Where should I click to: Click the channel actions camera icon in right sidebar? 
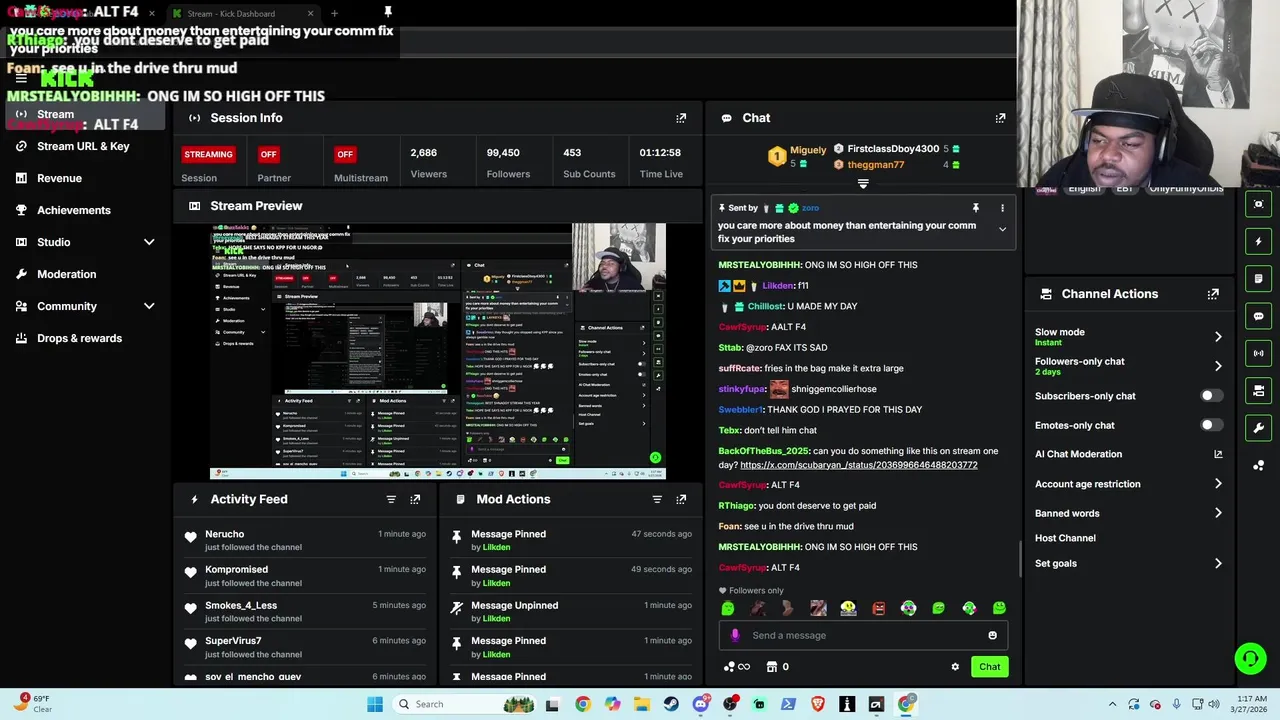point(1258,390)
